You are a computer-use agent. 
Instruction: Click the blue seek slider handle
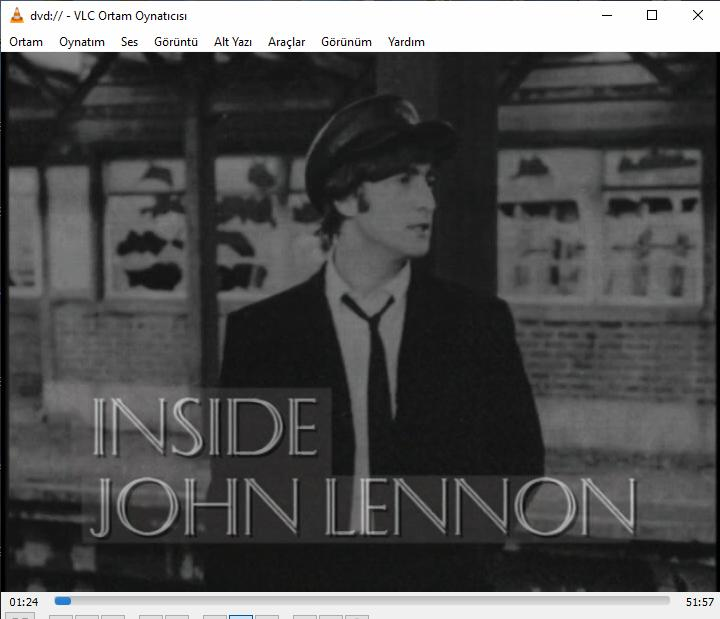click(x=63, y=601)
